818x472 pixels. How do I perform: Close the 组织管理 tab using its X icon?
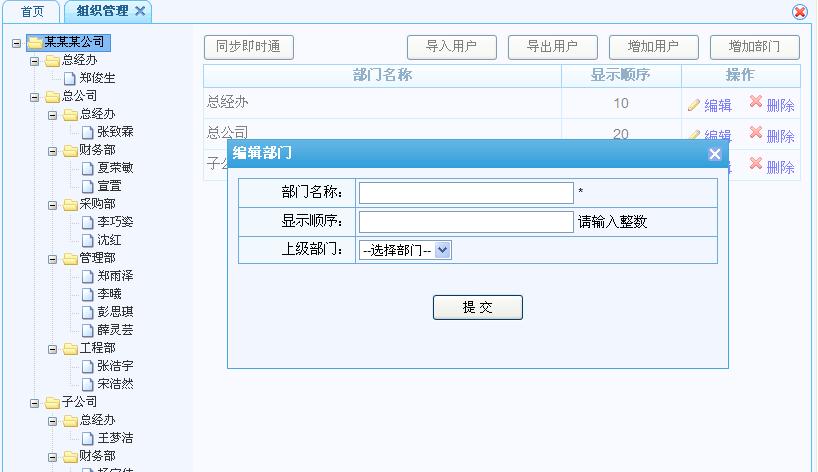(x=140, y=11)
